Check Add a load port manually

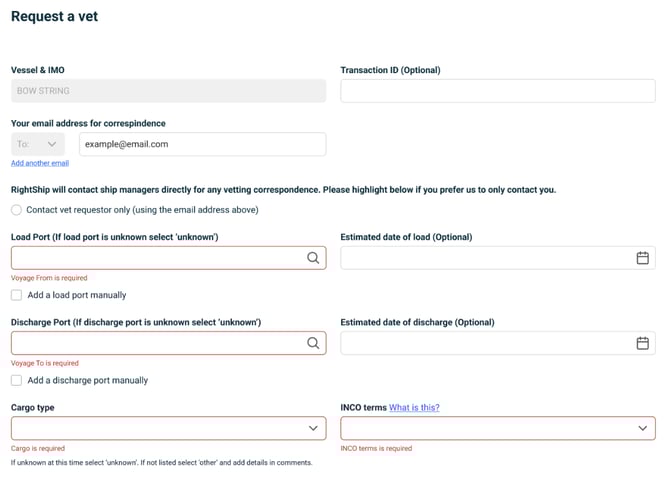(16, 295)
